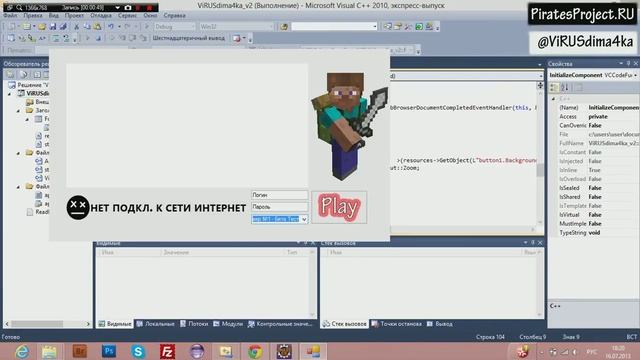Open the Отладка menu

101,16
